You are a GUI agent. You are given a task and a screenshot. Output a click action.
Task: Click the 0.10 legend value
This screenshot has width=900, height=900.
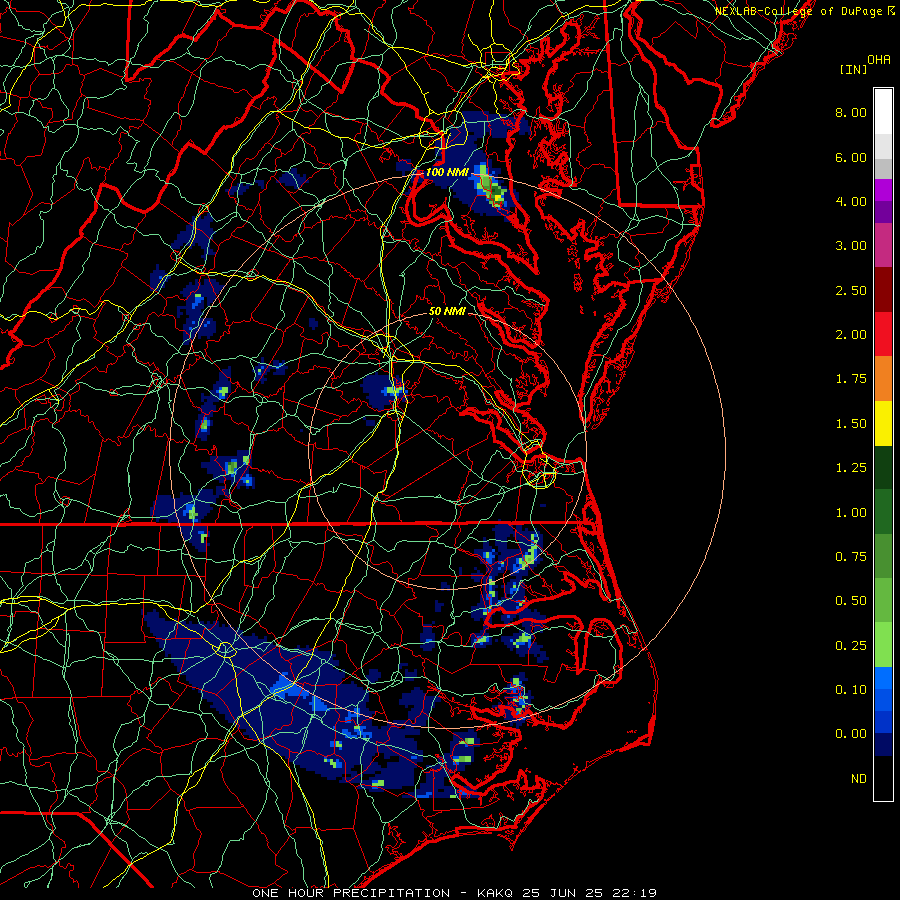851,690
